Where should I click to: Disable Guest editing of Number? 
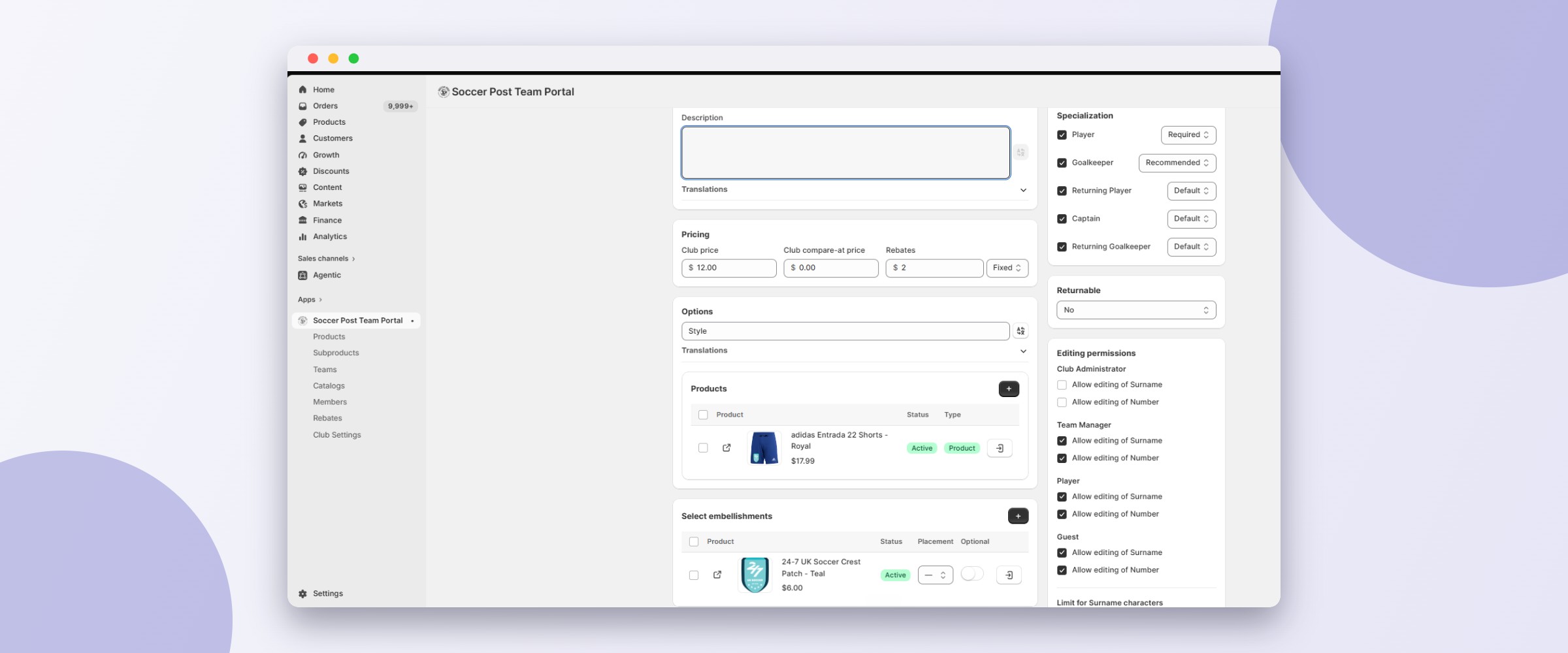tap(1062, 570)
